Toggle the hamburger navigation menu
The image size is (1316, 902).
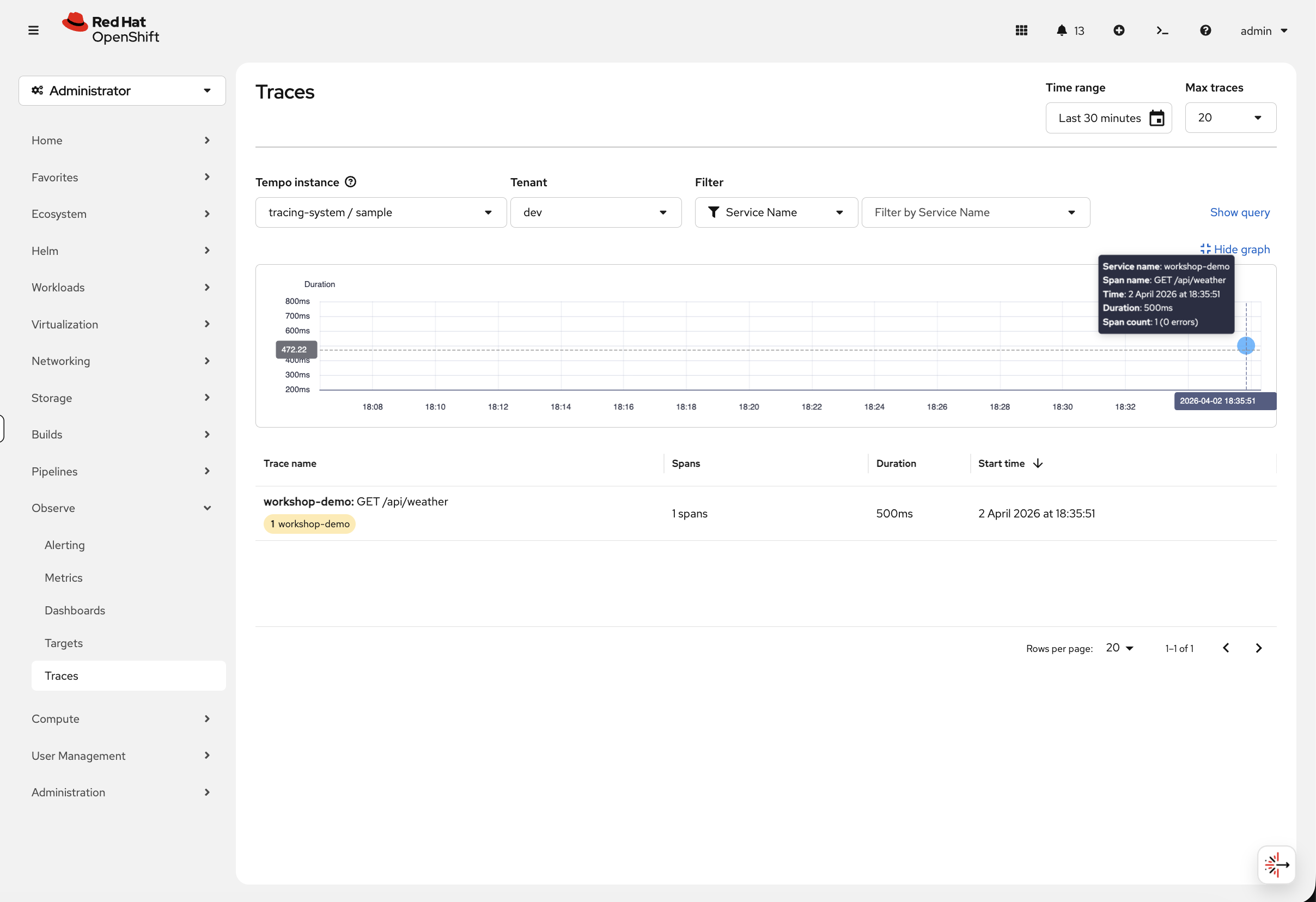coord(33,31)
